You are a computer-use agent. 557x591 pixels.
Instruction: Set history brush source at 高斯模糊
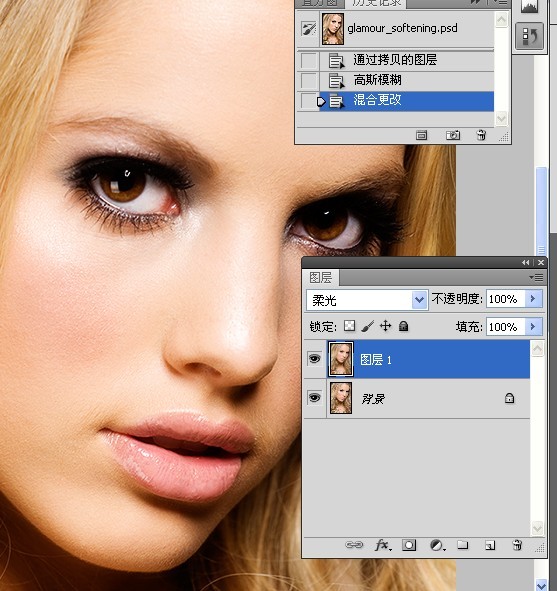point(309,80)
